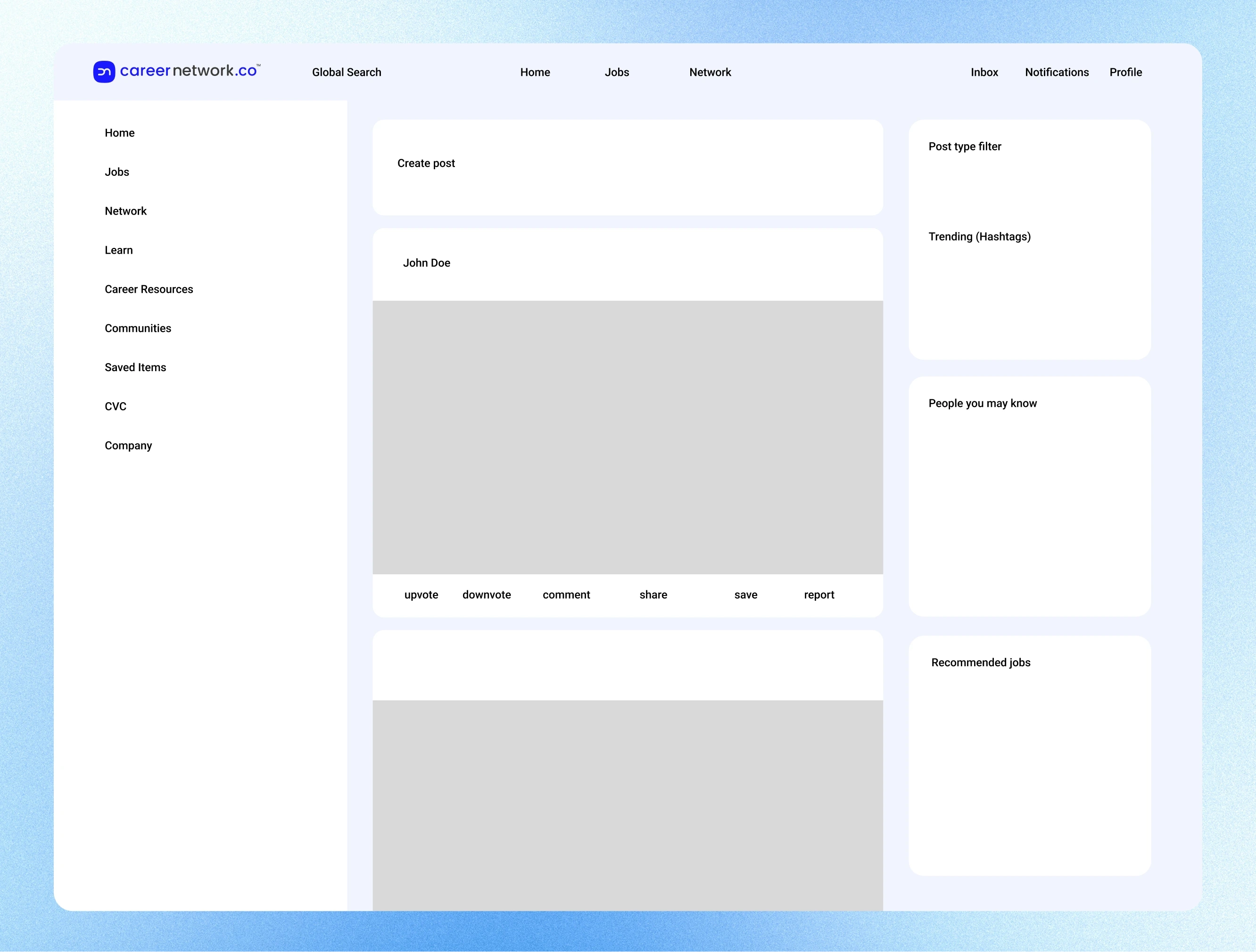
Task: Go to Communities in the sidebar
Action: point(138,328)
